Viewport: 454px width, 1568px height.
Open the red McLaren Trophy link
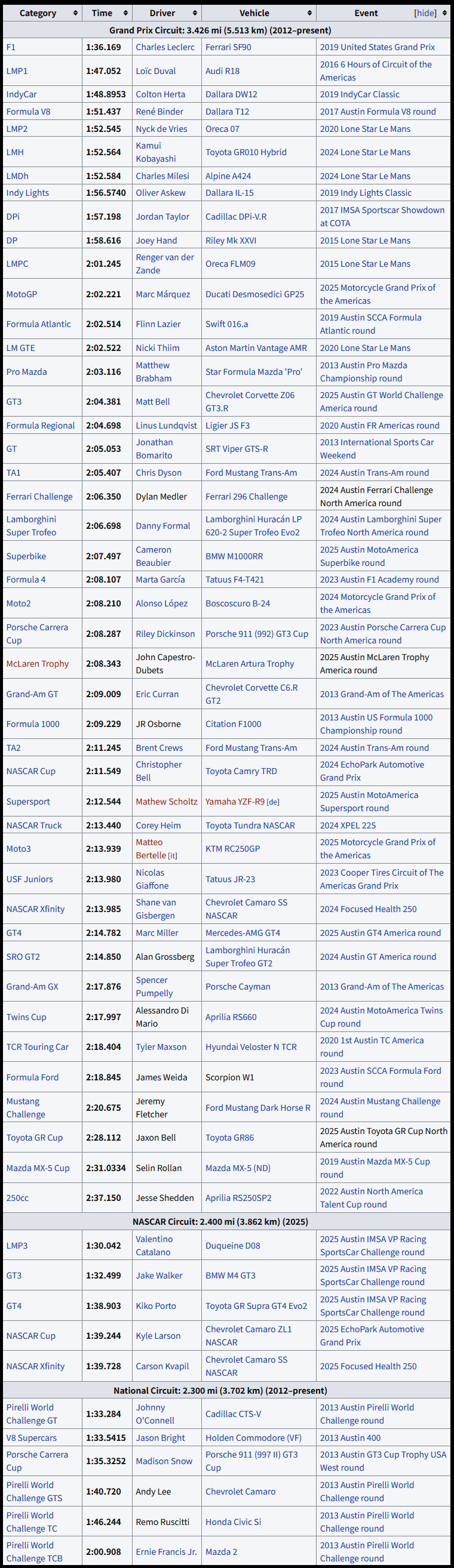(37, 664)
